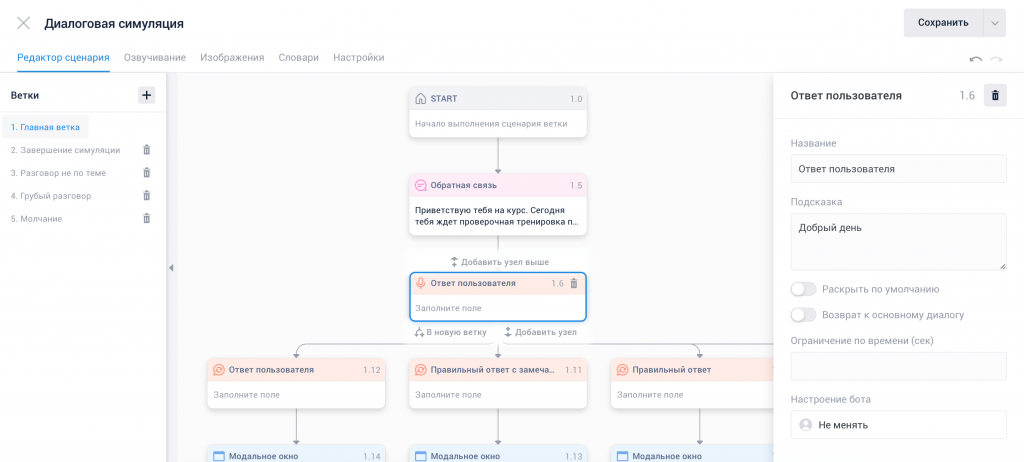Open the «Словари» tab
This screenshot has width=1024, height=462.
[x=298, y=58]
